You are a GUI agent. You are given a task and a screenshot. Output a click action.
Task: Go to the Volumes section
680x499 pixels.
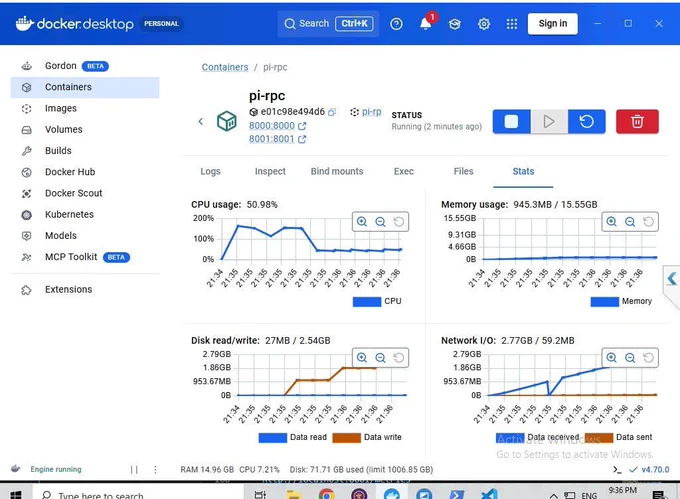pyautogui.click(x=85, y=130)
